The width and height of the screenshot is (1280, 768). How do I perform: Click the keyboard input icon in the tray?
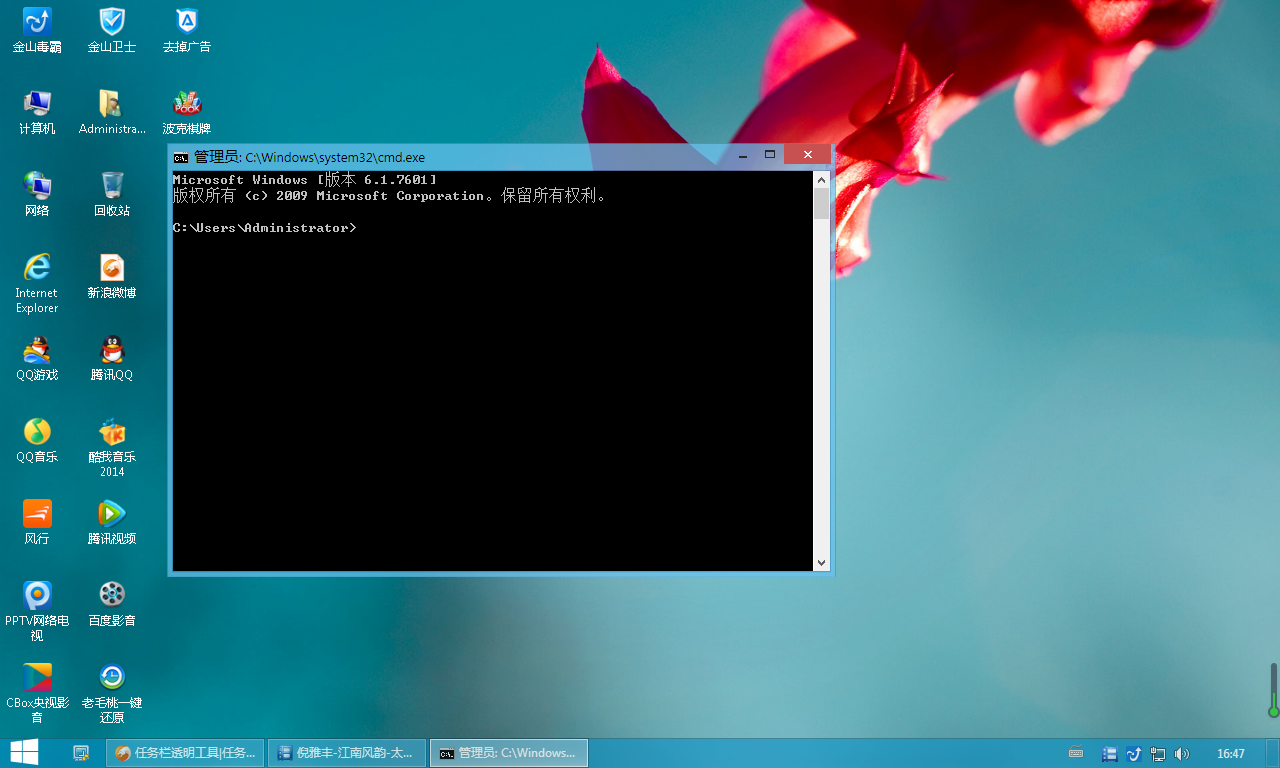click(x=1076, y=753)
